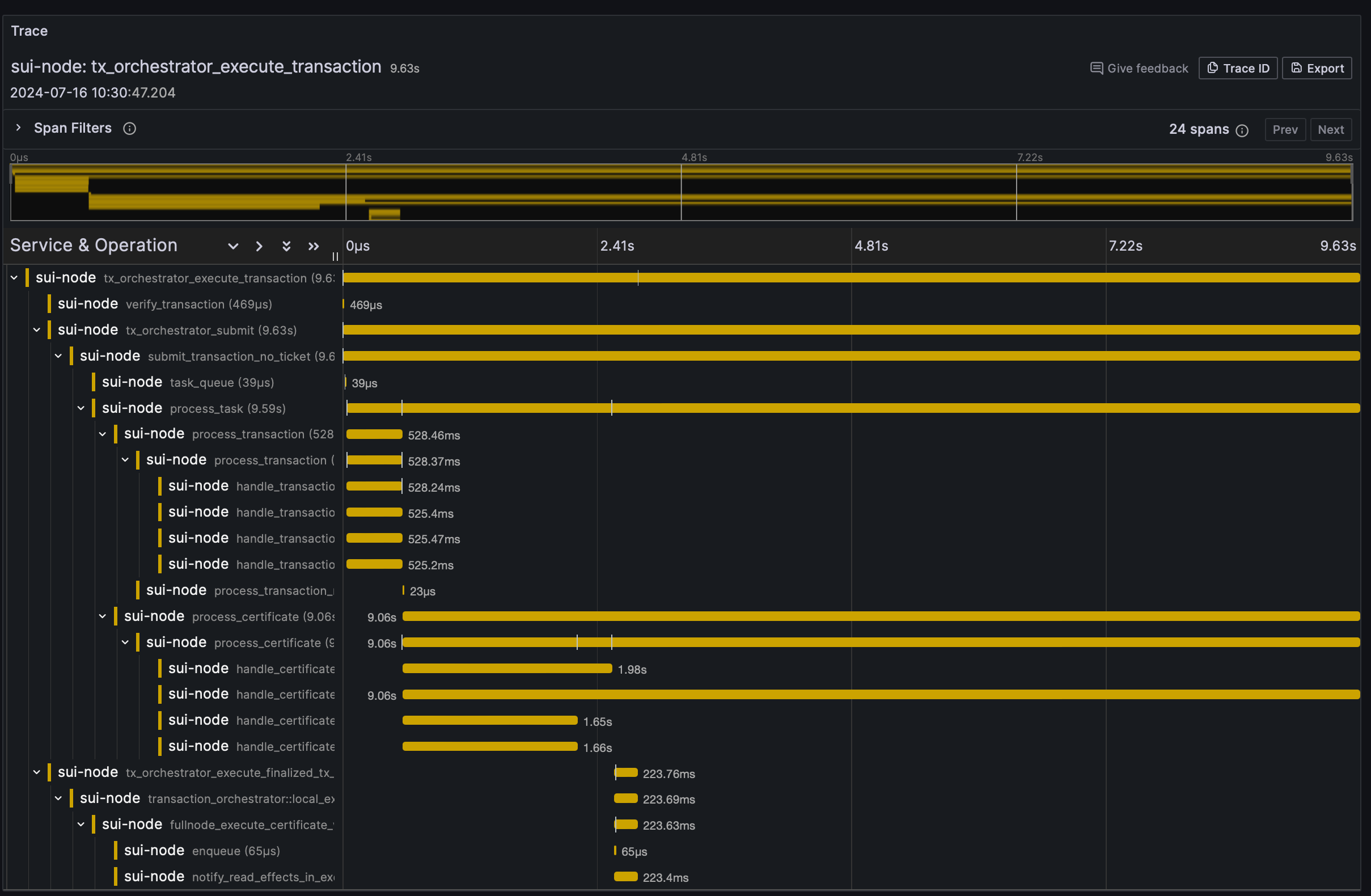Screen dimensions: 1371x896
Task: Export the trace
Action: coord(1316,68)
